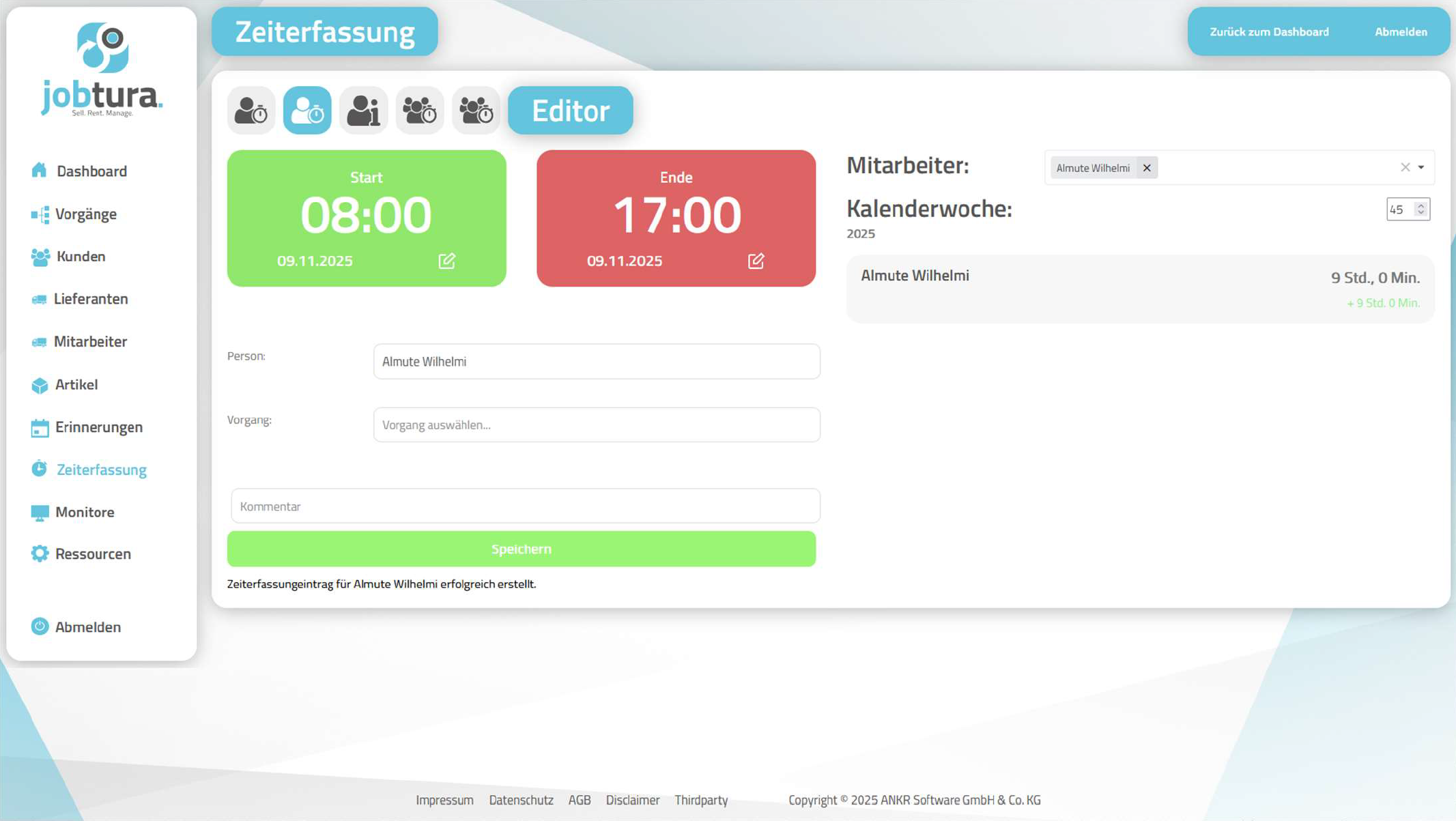Click the highlighted blue person stopwatch icon
Viewport: 1456px width, 821px height.
tap(307, 110)
